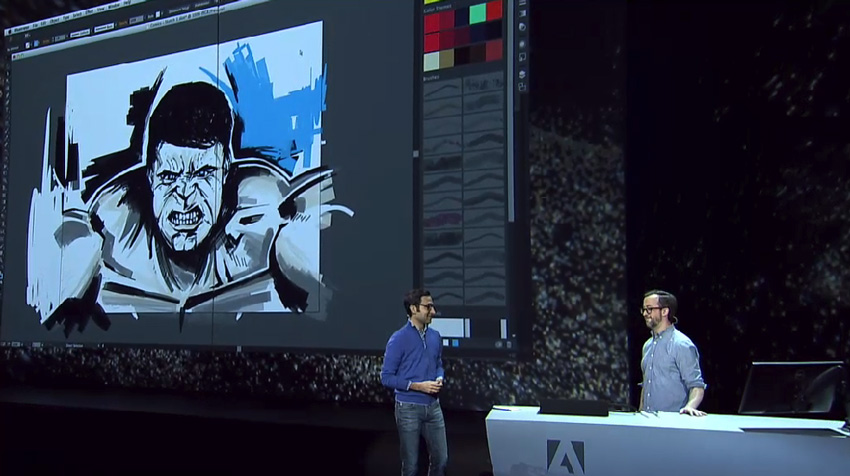850x476 pixels.
Task: Choose the pale mint swatch in third row
Action: point(432,61)
